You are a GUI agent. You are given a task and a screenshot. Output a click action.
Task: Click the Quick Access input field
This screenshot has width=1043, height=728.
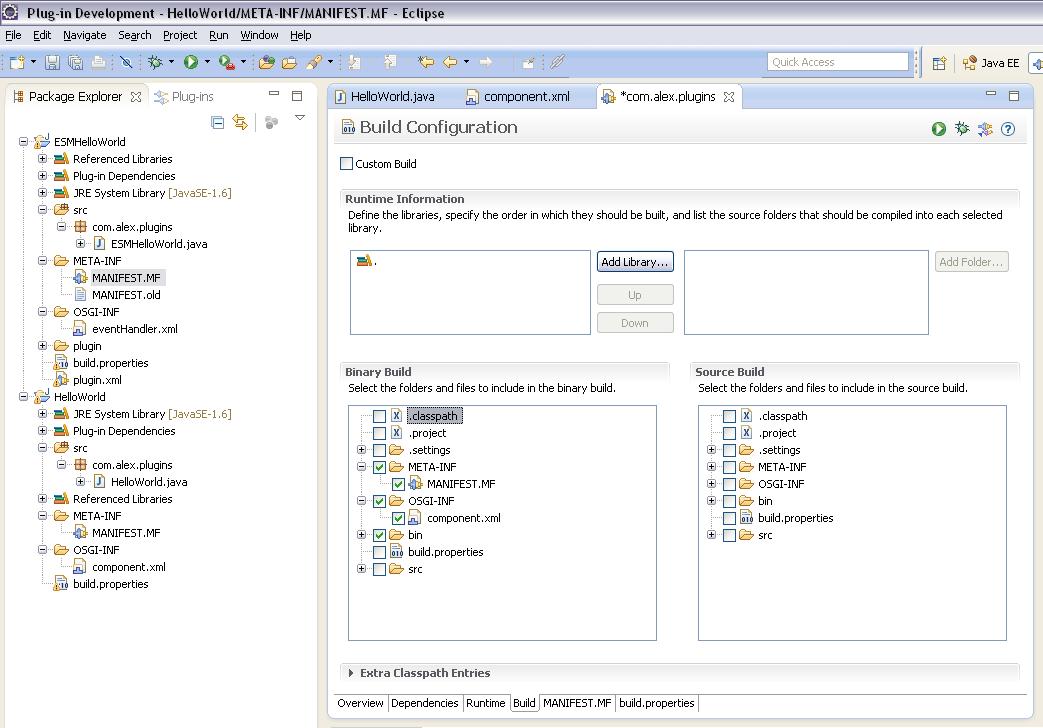click(837, 62)
